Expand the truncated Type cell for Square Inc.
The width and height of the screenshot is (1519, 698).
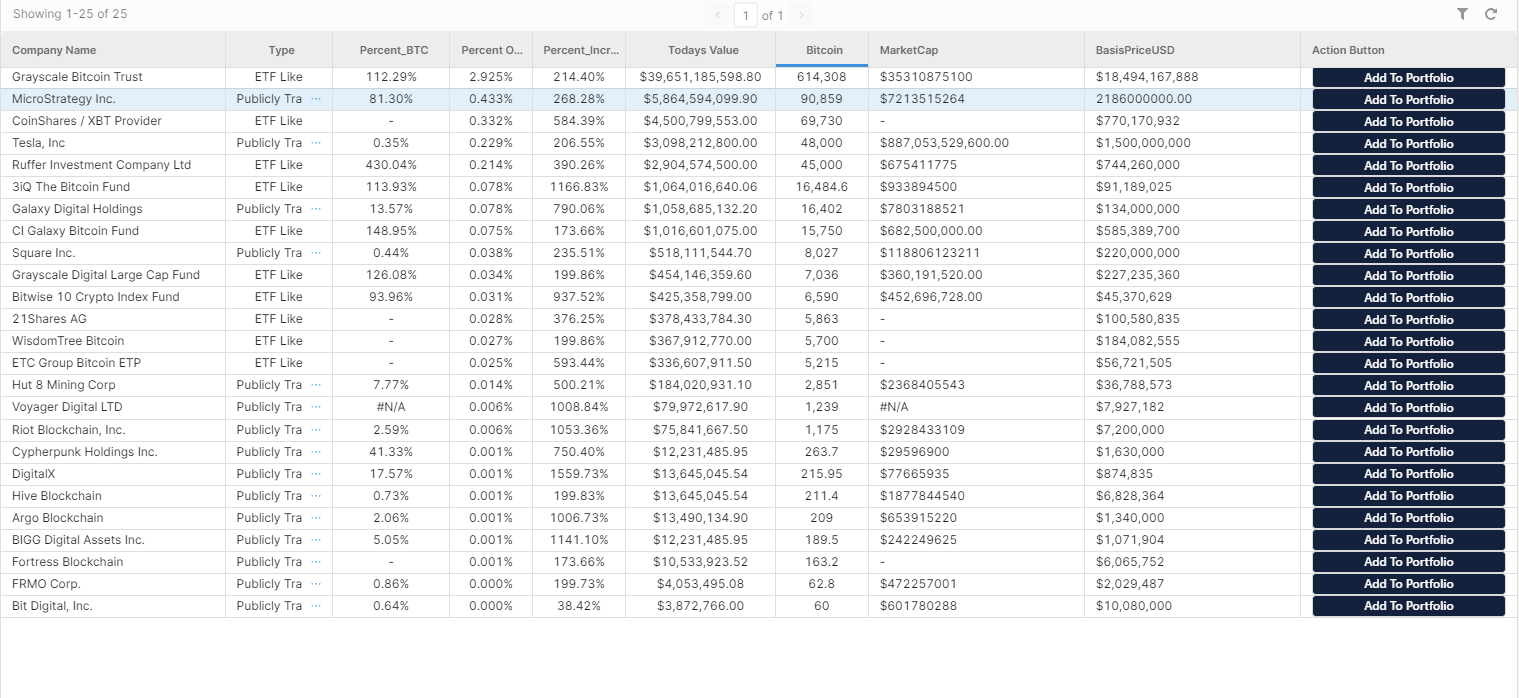[x=316, y=253]
